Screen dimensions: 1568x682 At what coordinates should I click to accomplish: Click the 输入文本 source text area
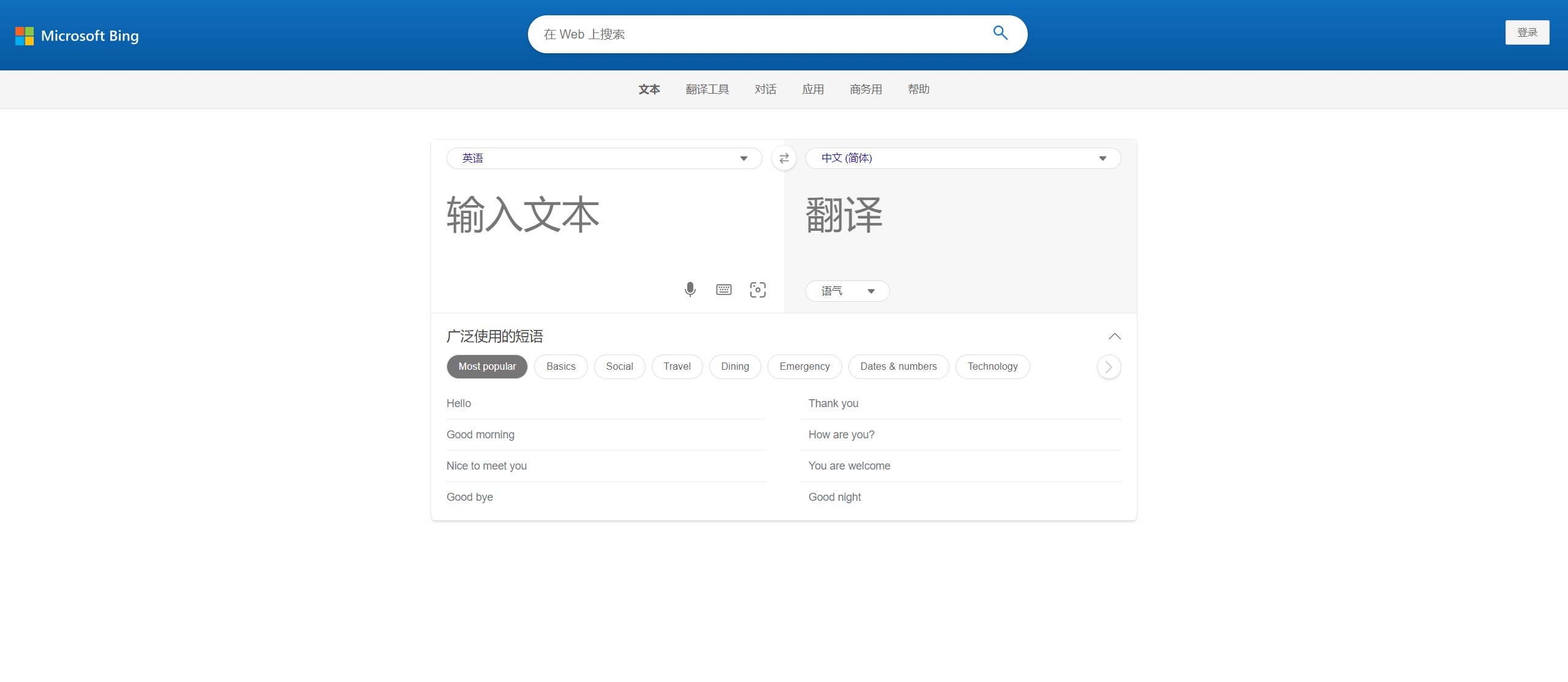click(x=606, y=227)
